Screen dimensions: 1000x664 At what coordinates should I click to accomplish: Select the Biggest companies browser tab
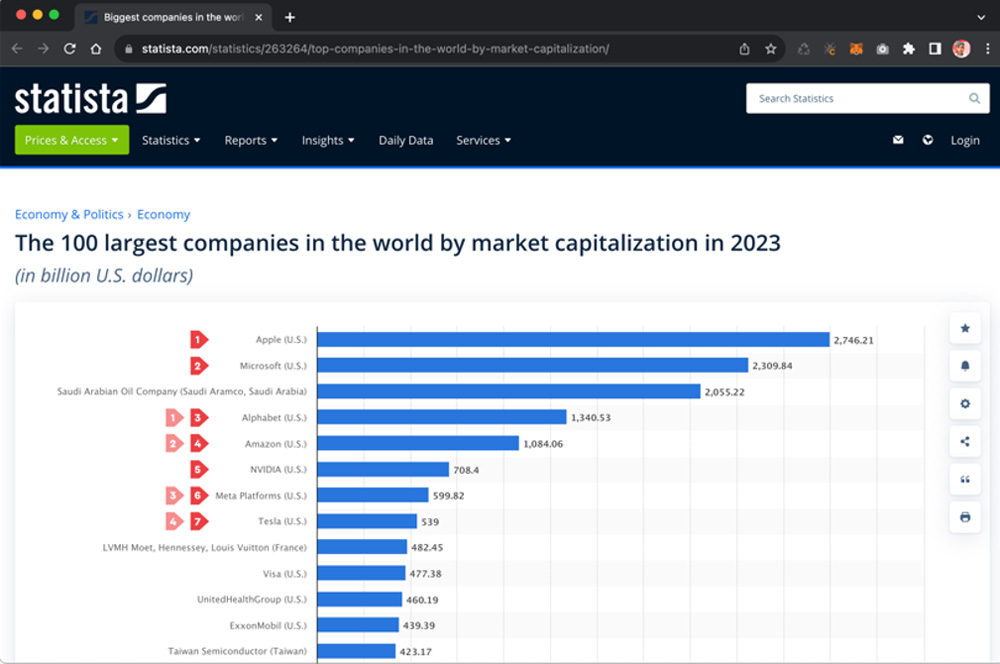tap(173, 17)
